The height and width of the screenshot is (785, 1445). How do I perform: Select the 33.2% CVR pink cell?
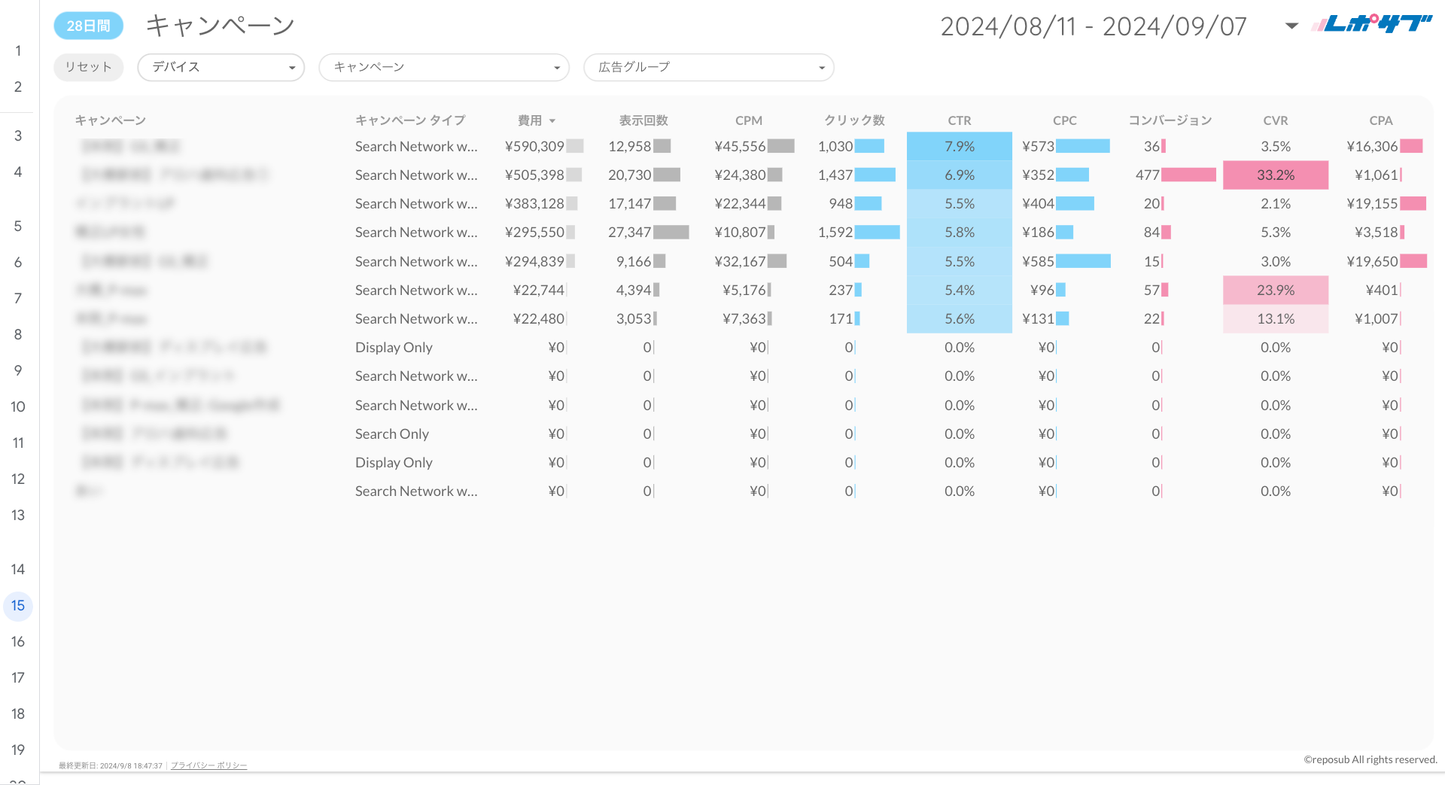coord(1275,175)
